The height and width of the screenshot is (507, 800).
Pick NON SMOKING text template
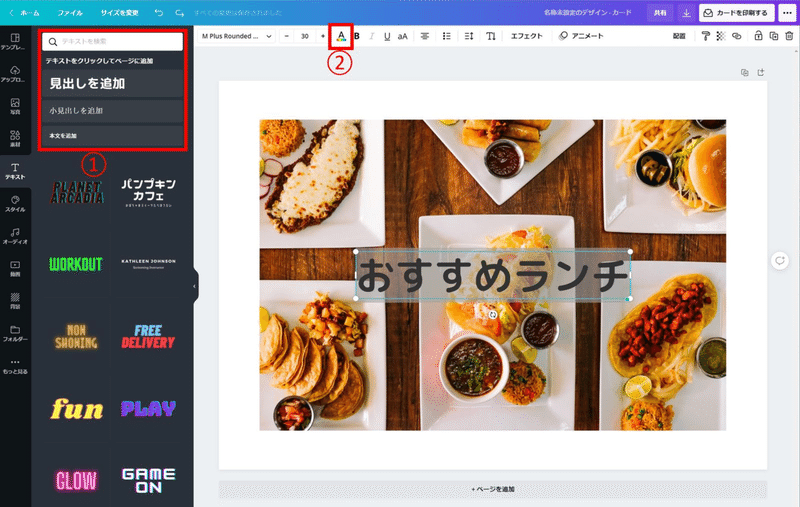77,337
